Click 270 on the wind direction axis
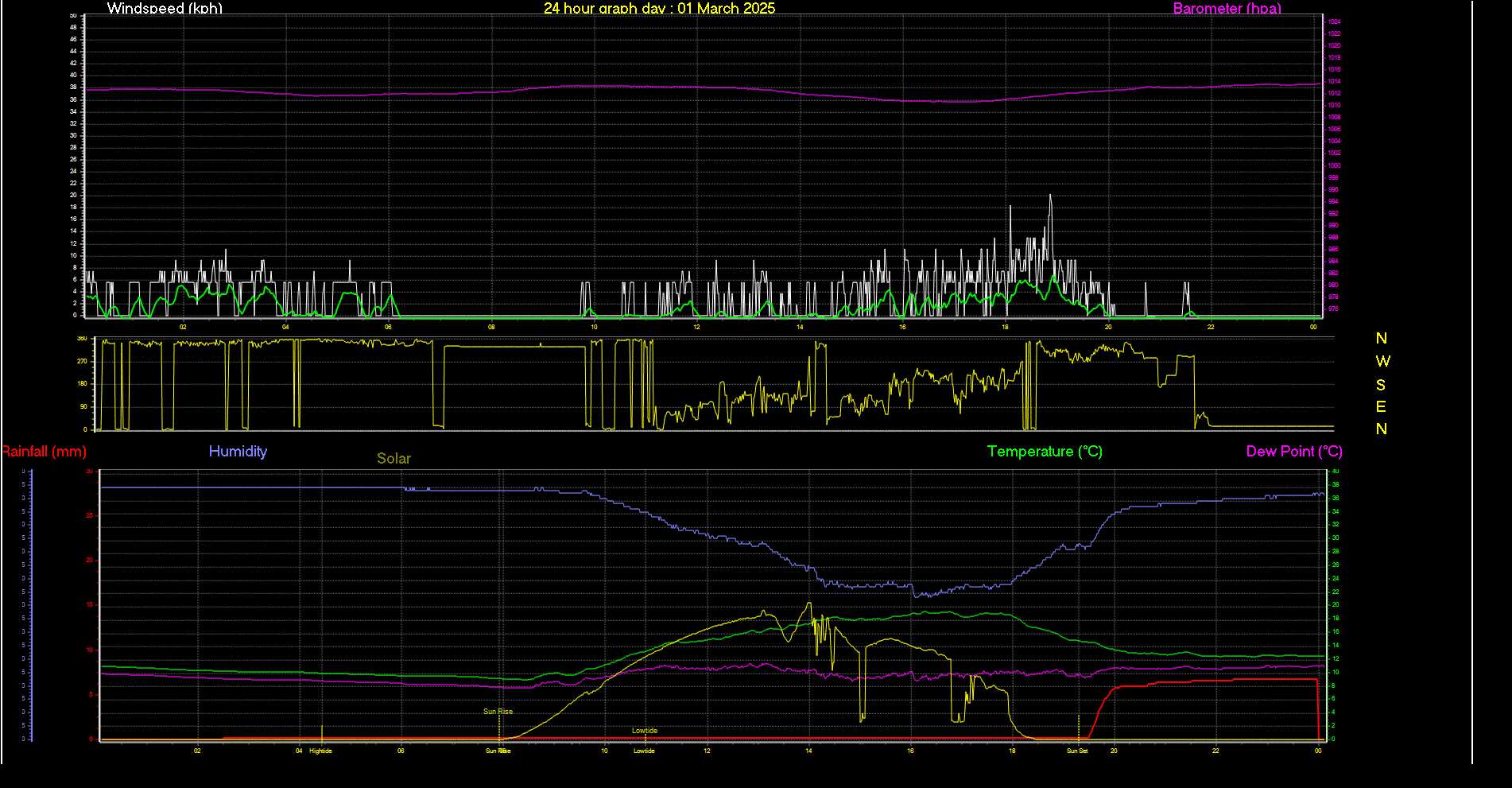 (82, 361)
